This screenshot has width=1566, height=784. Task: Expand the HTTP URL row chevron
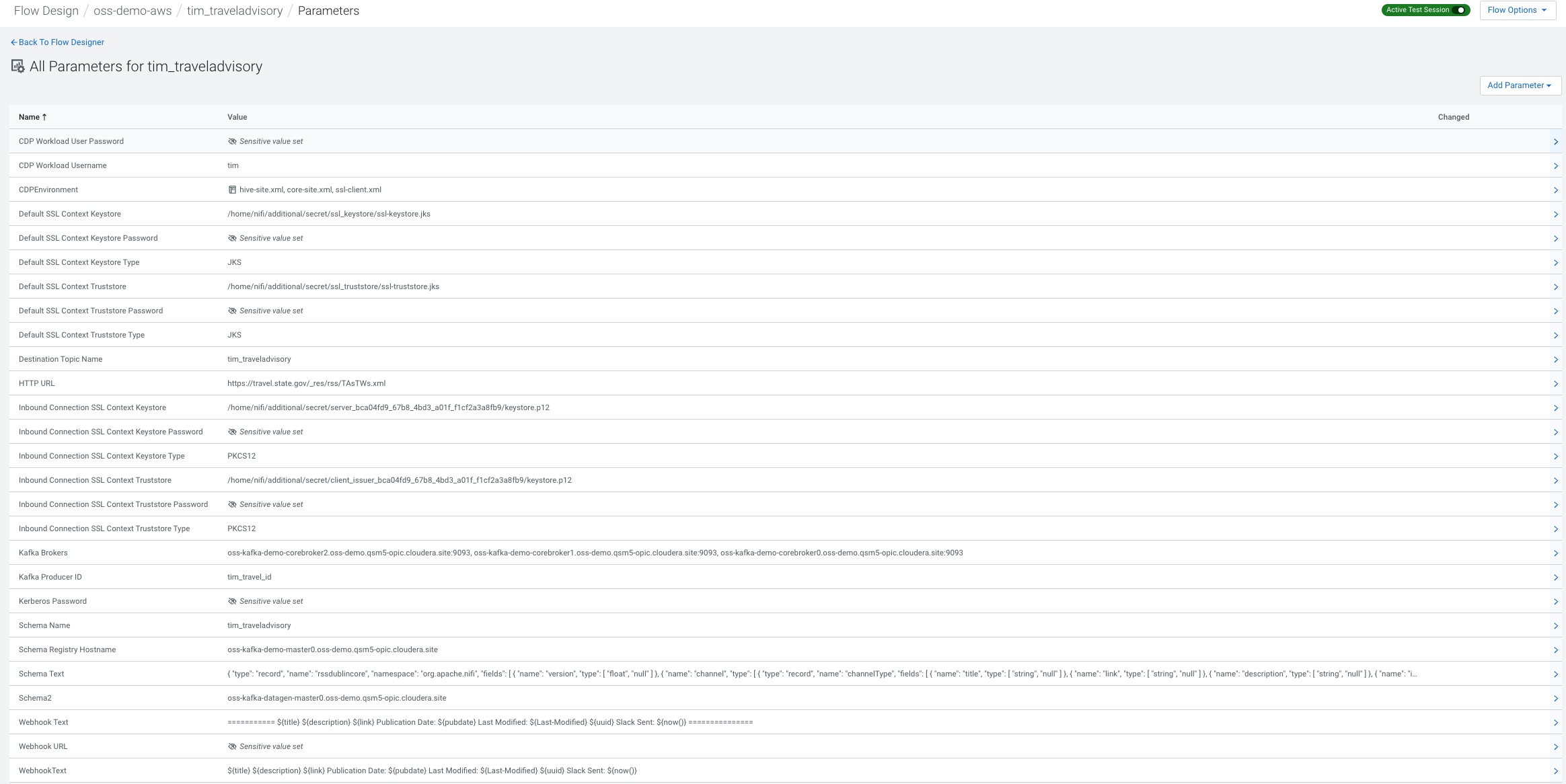tap(1555, 384)
